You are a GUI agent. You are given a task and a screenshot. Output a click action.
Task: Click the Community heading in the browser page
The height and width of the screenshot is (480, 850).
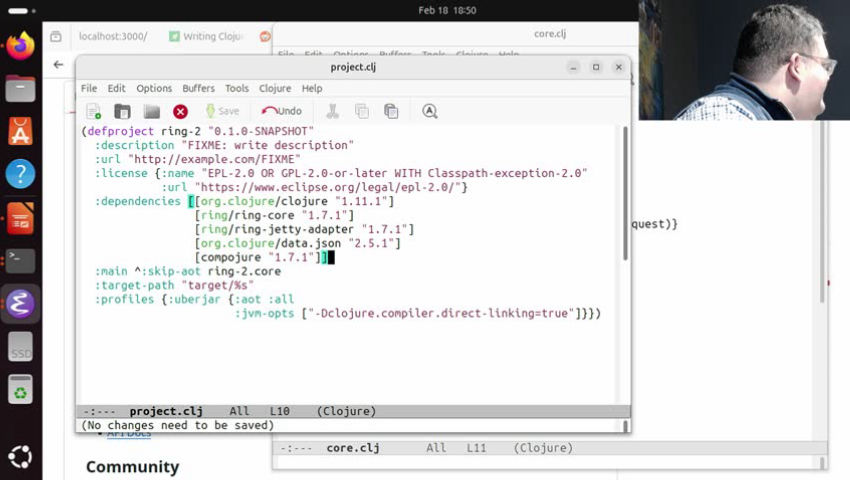tap(132, 467)
